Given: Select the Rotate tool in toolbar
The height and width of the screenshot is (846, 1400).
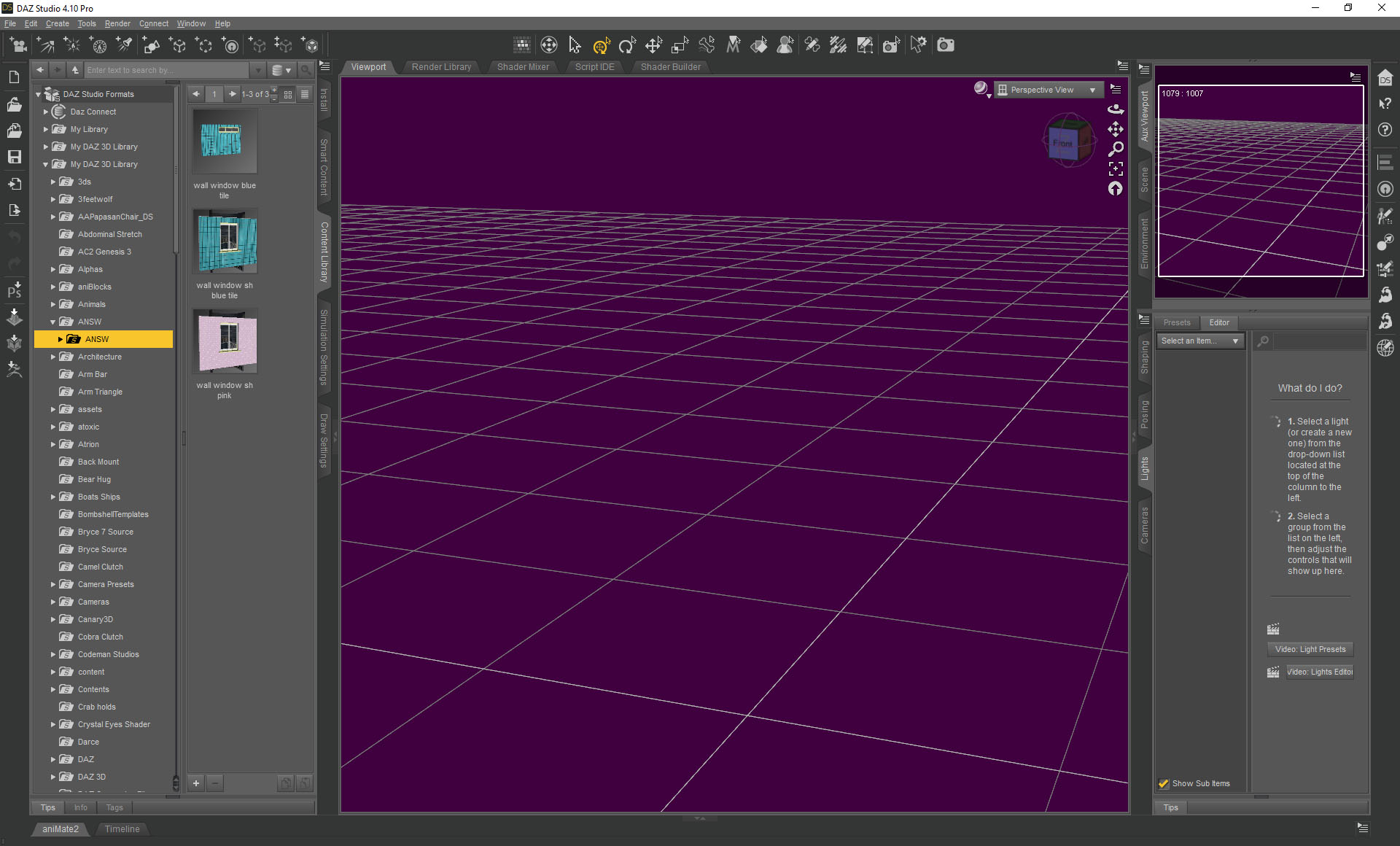Looking at the screenshot, I should click(626, 46).
